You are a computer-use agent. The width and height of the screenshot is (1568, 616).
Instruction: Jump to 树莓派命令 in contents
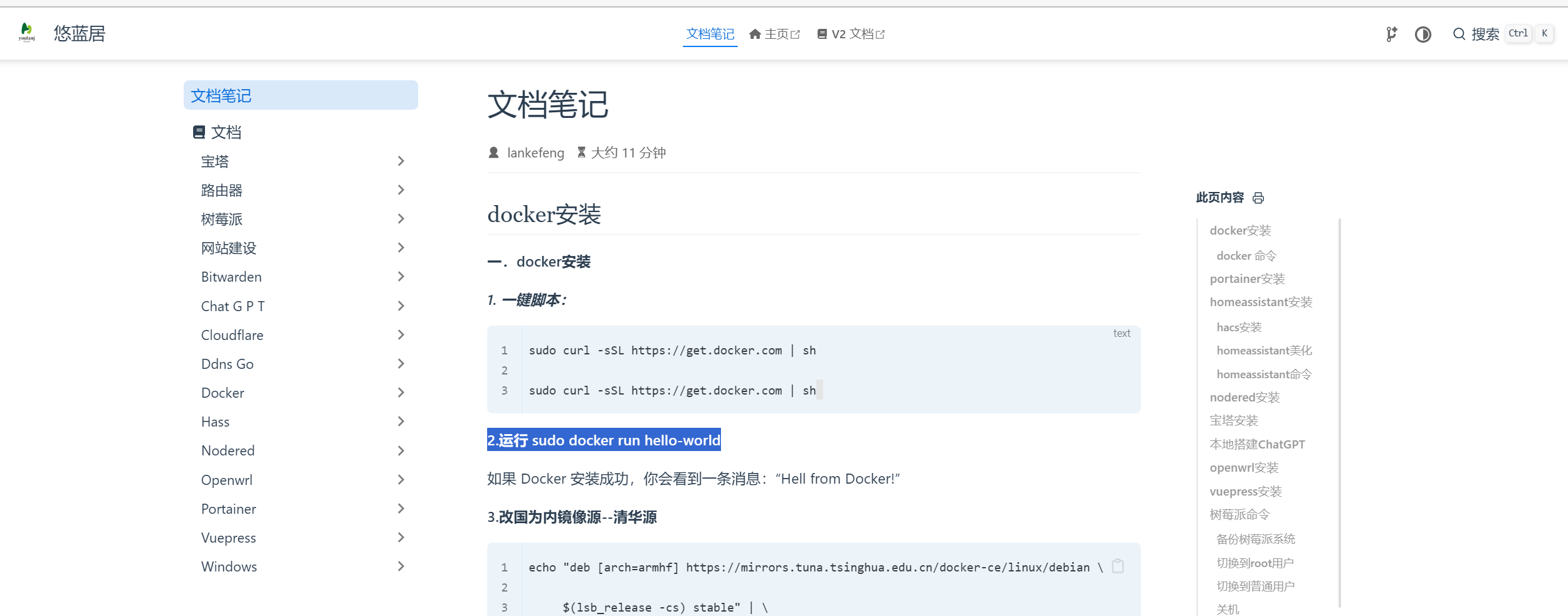1239,514
